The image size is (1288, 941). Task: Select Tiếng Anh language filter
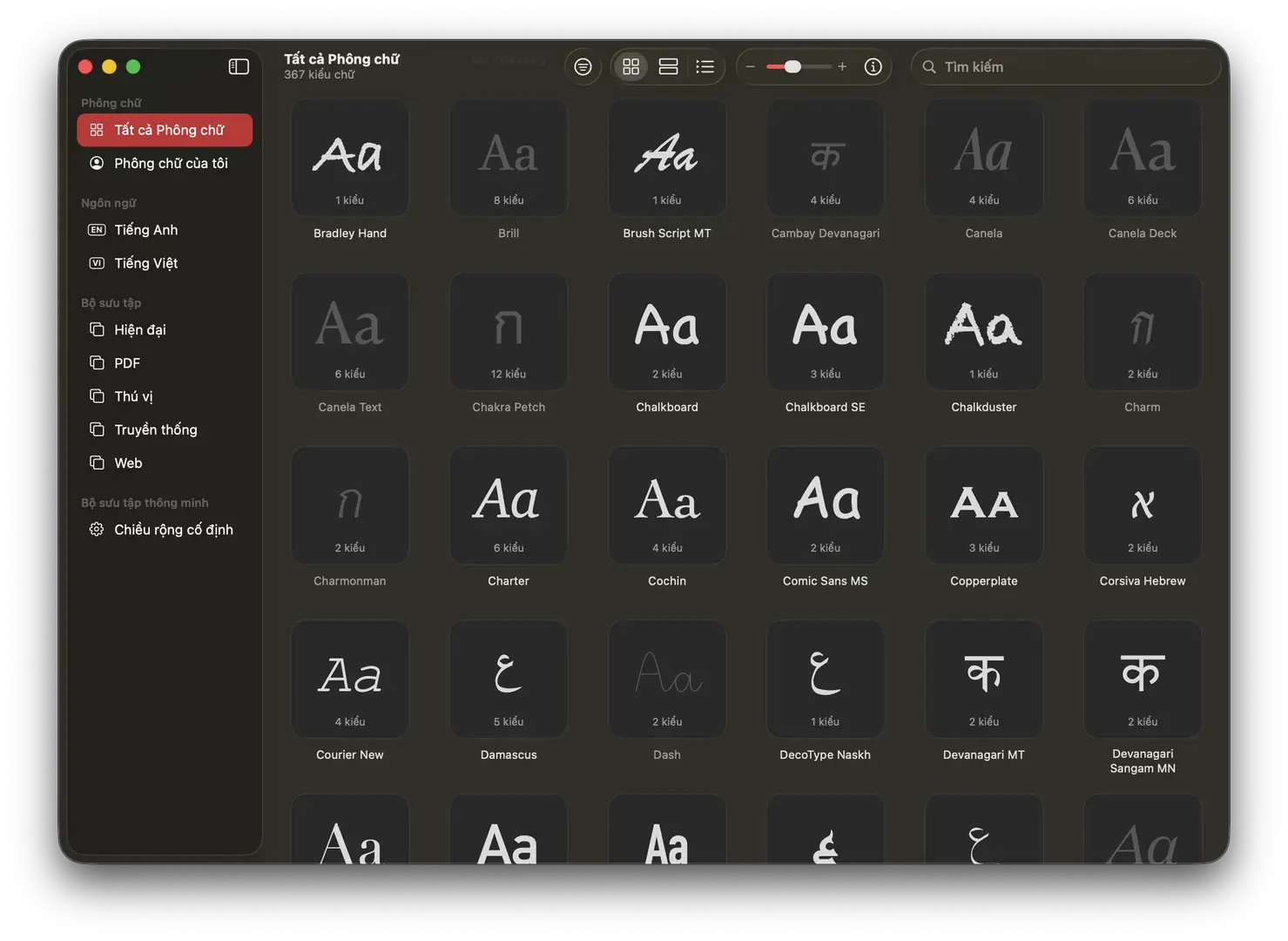(x=165, y=230)
